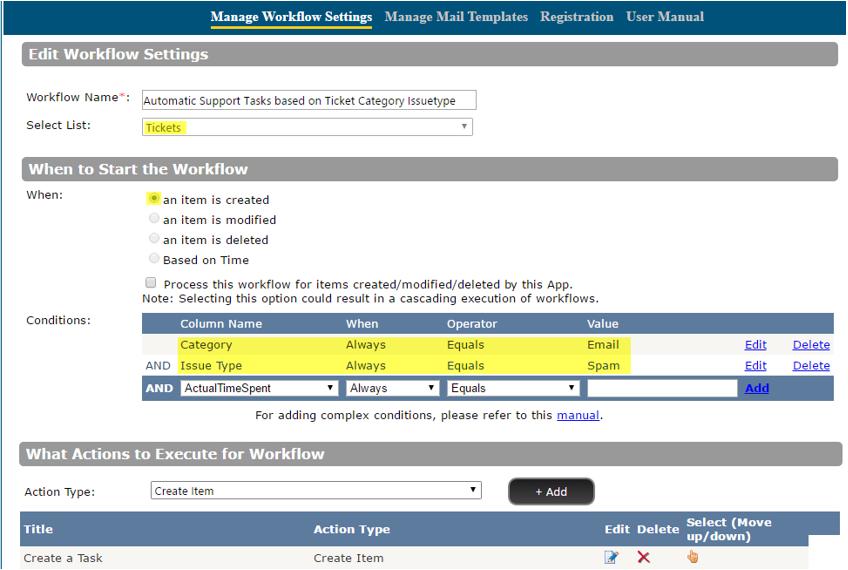Enable processing workflow for items created by this App

[x=151, y=283]
